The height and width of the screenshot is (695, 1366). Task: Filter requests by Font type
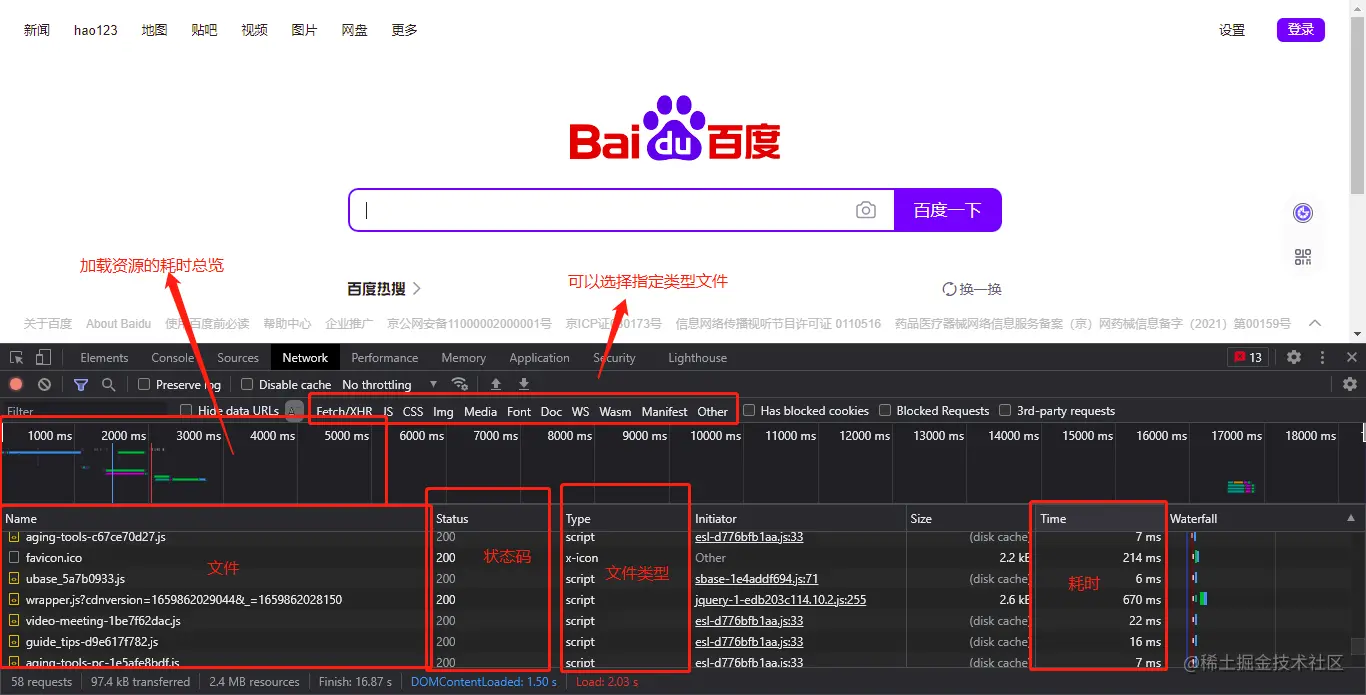519,411
